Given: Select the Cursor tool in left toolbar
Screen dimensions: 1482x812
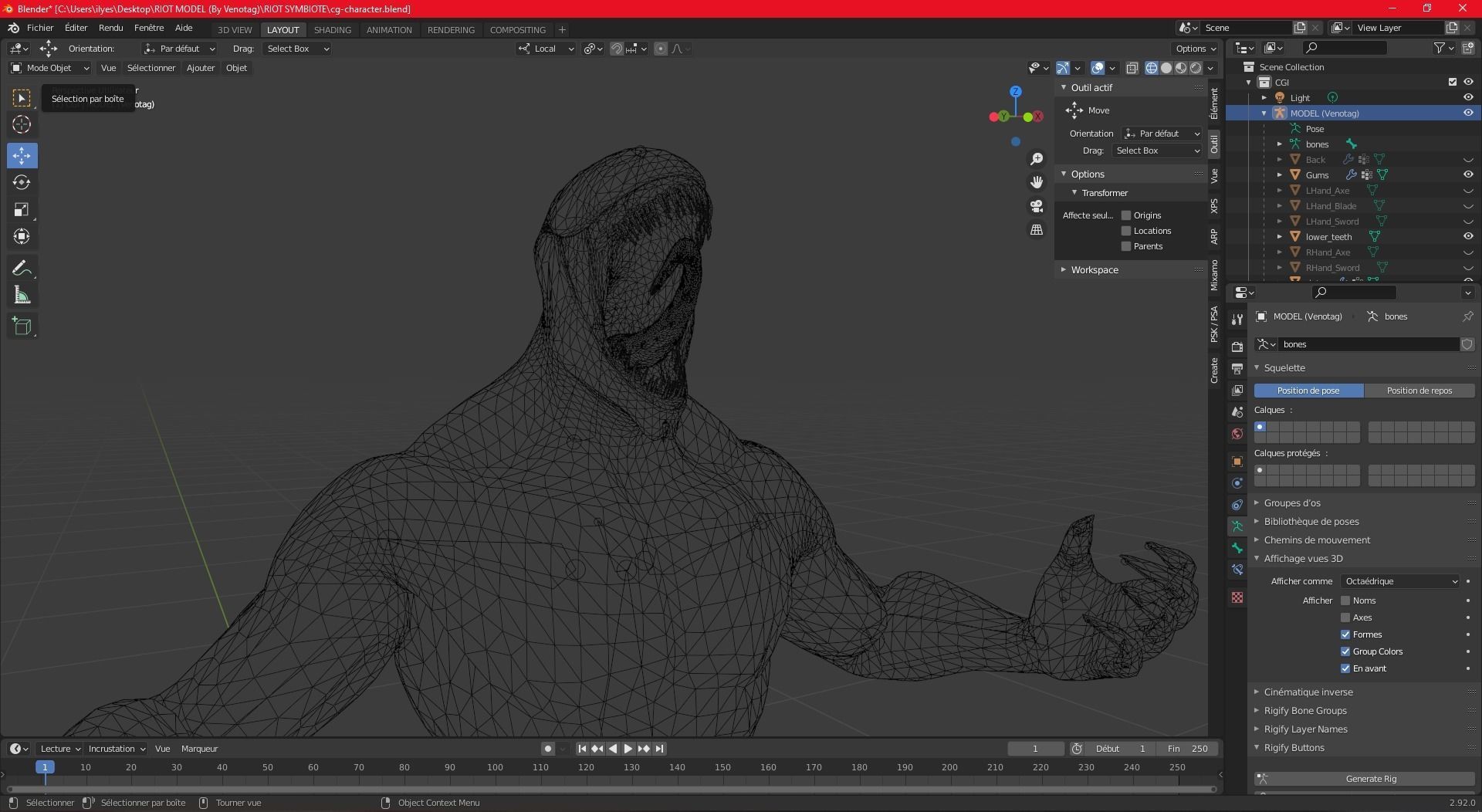Looking at the screenshot, I should point(22,124).
